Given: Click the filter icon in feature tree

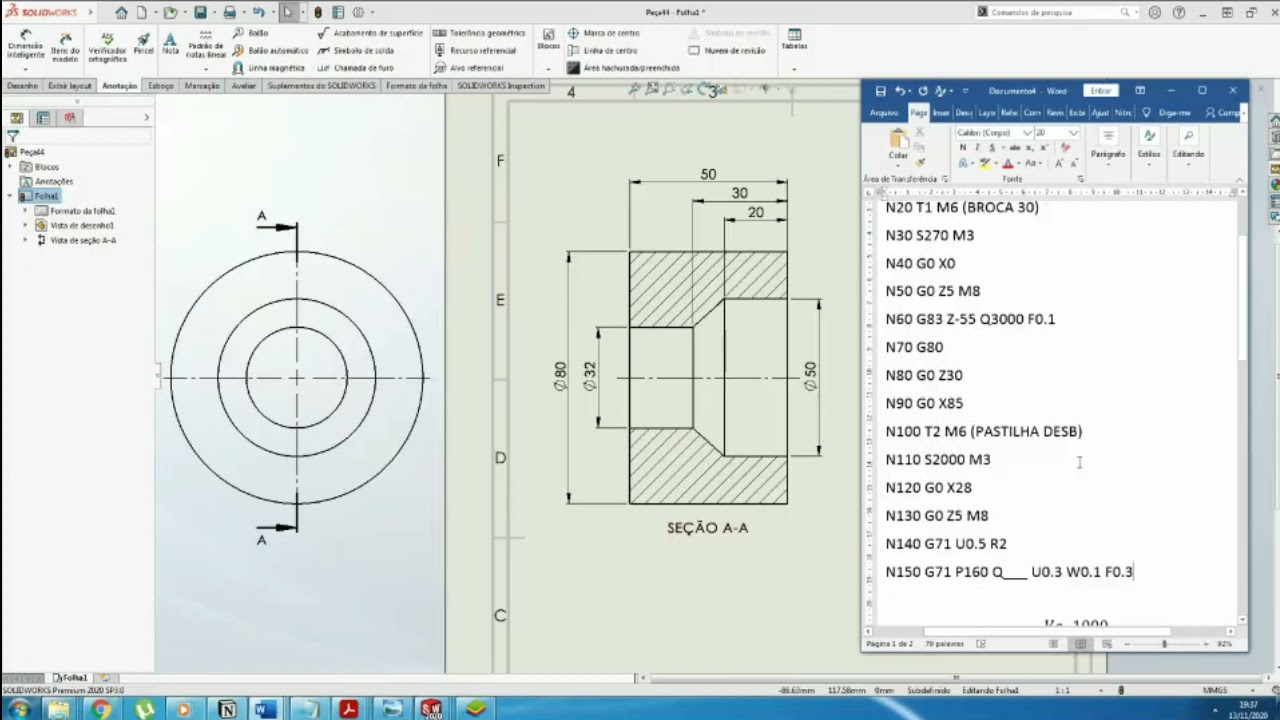Looking at the screenshot, I should [13, 136].
